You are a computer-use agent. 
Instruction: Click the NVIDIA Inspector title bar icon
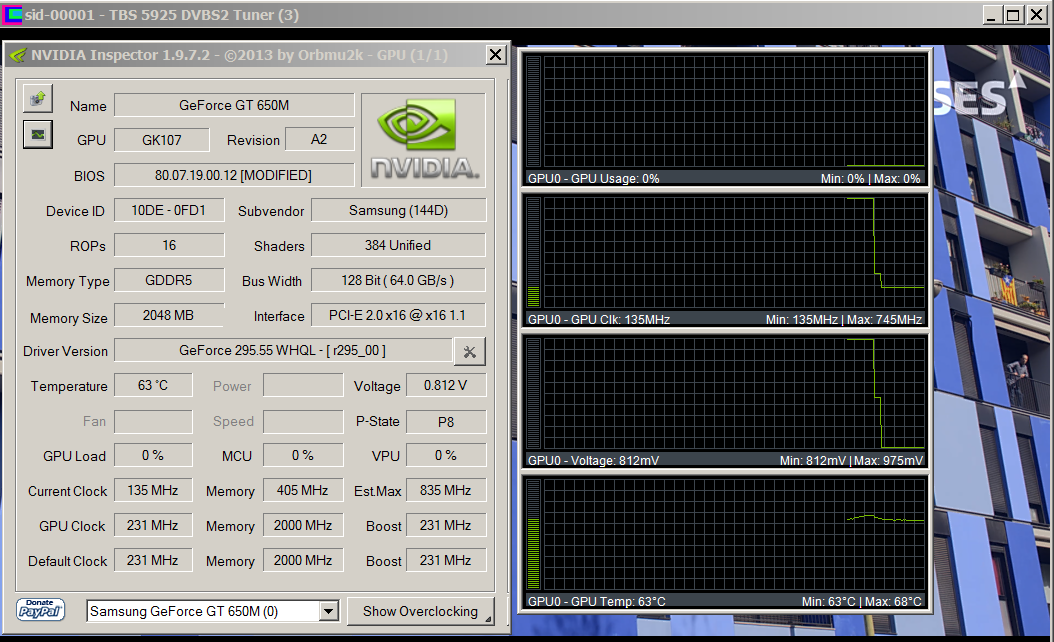pyautogui.click(x=17, y=55)
